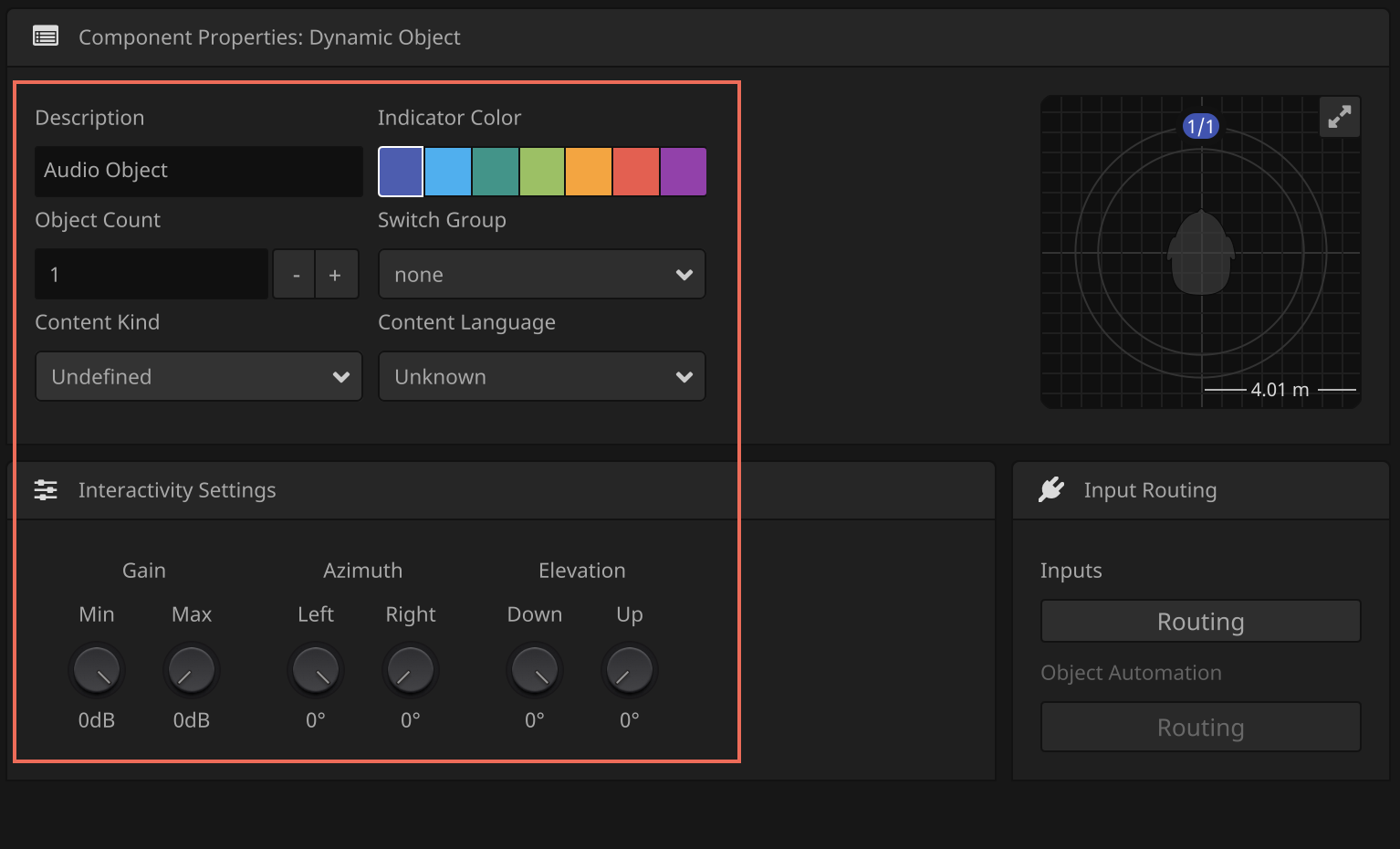Select the teal indicator color
Viewport: 1400px width, 849px height.
(x=496, y=172)
